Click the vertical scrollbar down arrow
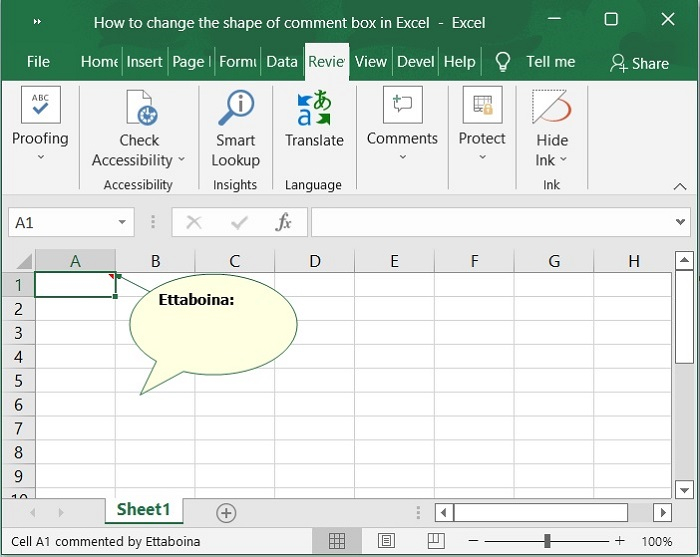The image size is (700, 557). point(684,490)
